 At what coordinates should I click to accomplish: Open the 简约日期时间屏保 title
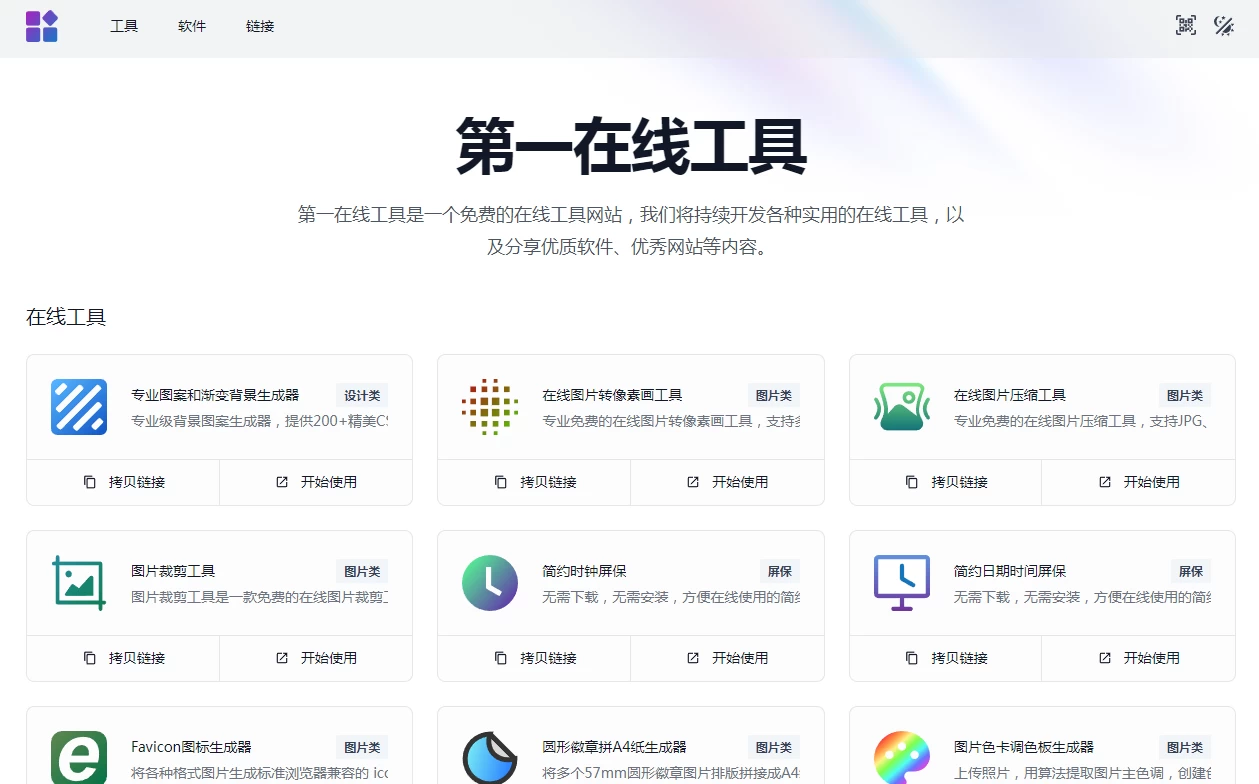tap(1010, 571)
